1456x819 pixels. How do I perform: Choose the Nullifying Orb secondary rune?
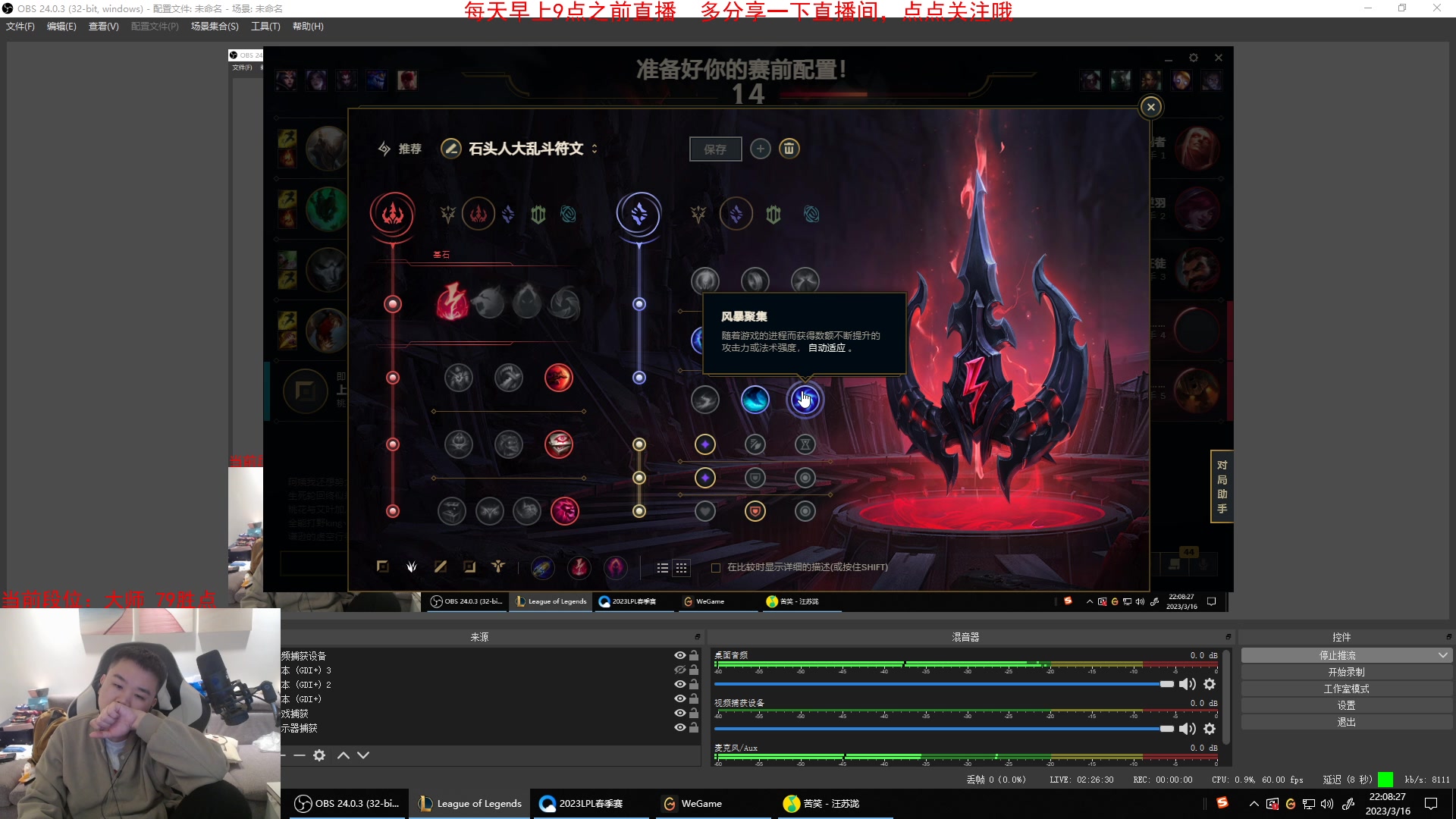point(705,281)
